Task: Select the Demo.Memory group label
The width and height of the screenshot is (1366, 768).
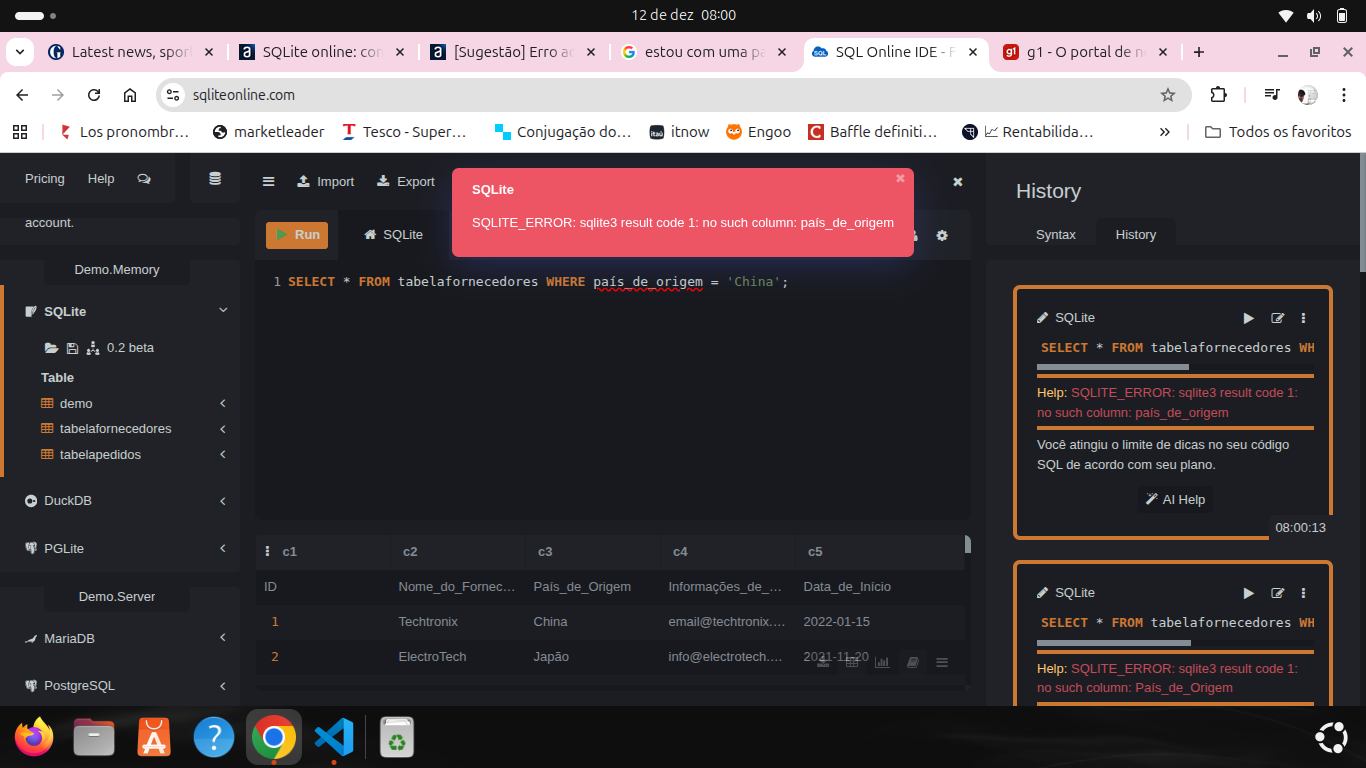Action: click(x=117, y=270)
